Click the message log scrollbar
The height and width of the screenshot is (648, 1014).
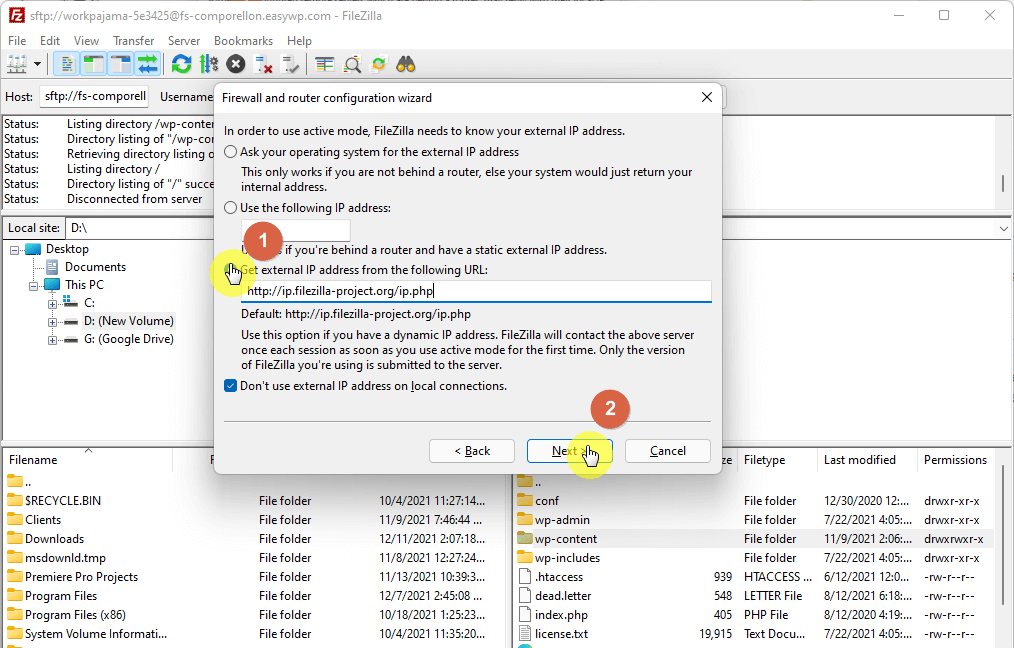[x=1003, y=183]
